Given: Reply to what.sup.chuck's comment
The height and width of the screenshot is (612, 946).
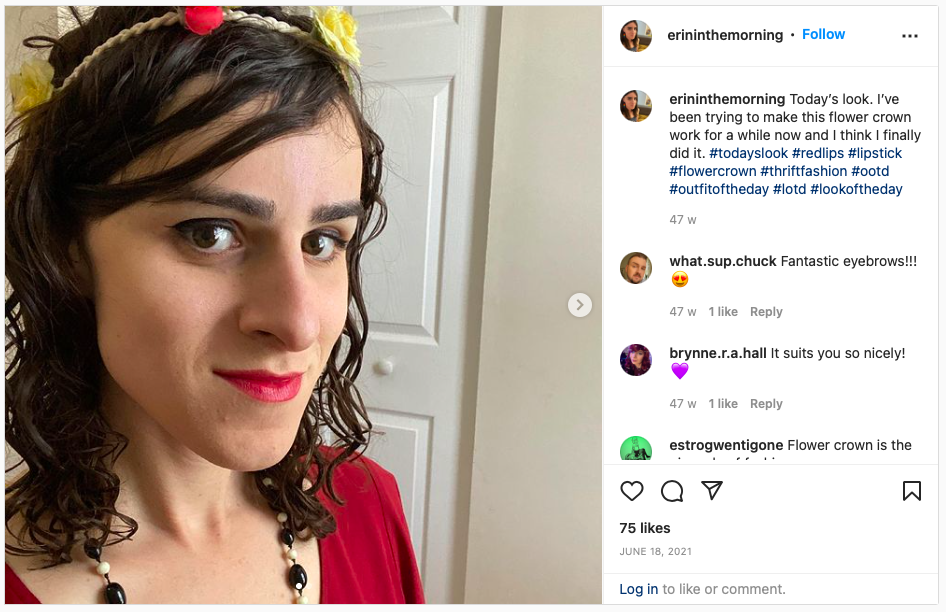Looking at the screenshot, I should click(x=766, y=311).
